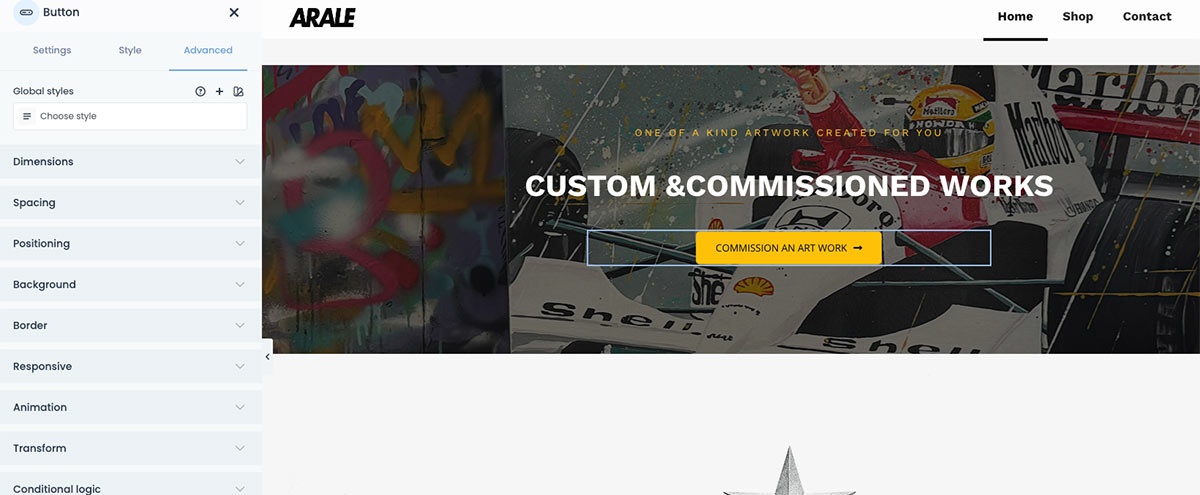This screenshot has width=1200, height=495.
Task: Open the Choose style dropdown
Action: click(x=130, y=116)
